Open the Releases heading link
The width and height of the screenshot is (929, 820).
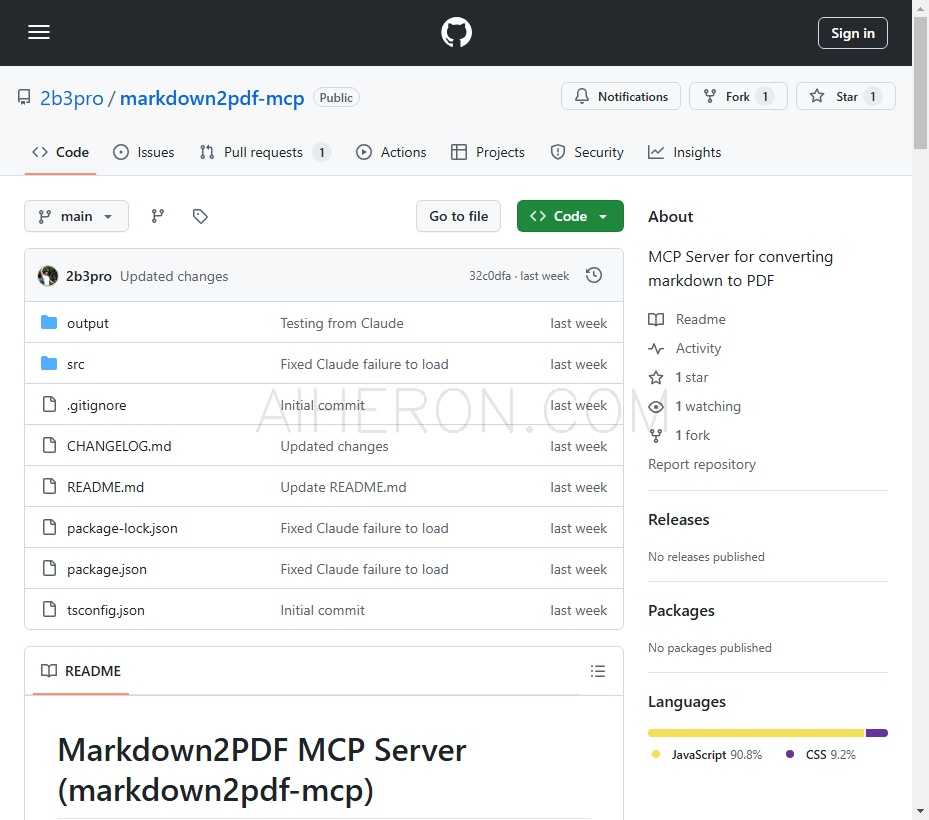click(679, 520)
